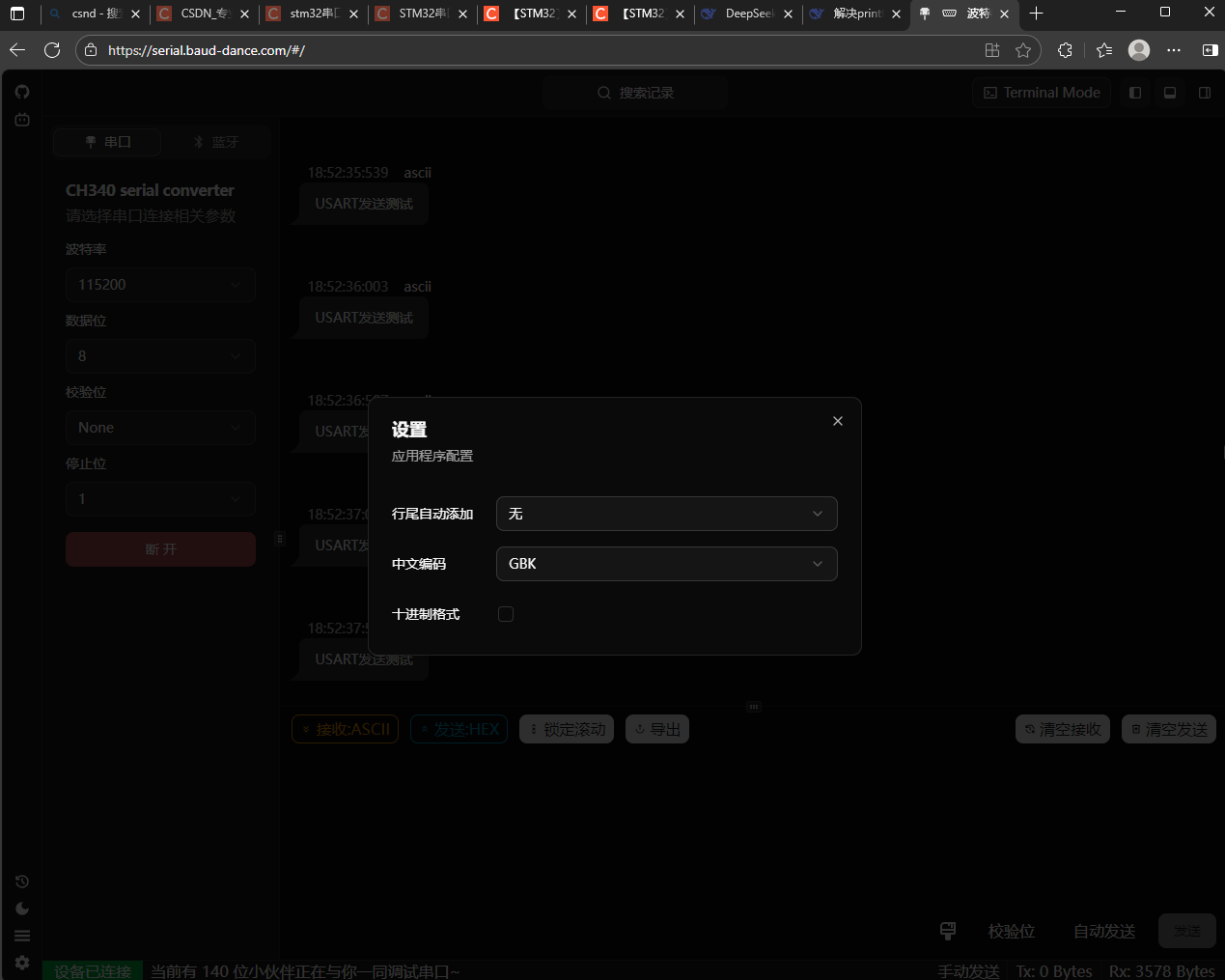Click the settings gear icon in sidebar
The width and height of the screenshot is (1225, 980).
click(22, 963)
